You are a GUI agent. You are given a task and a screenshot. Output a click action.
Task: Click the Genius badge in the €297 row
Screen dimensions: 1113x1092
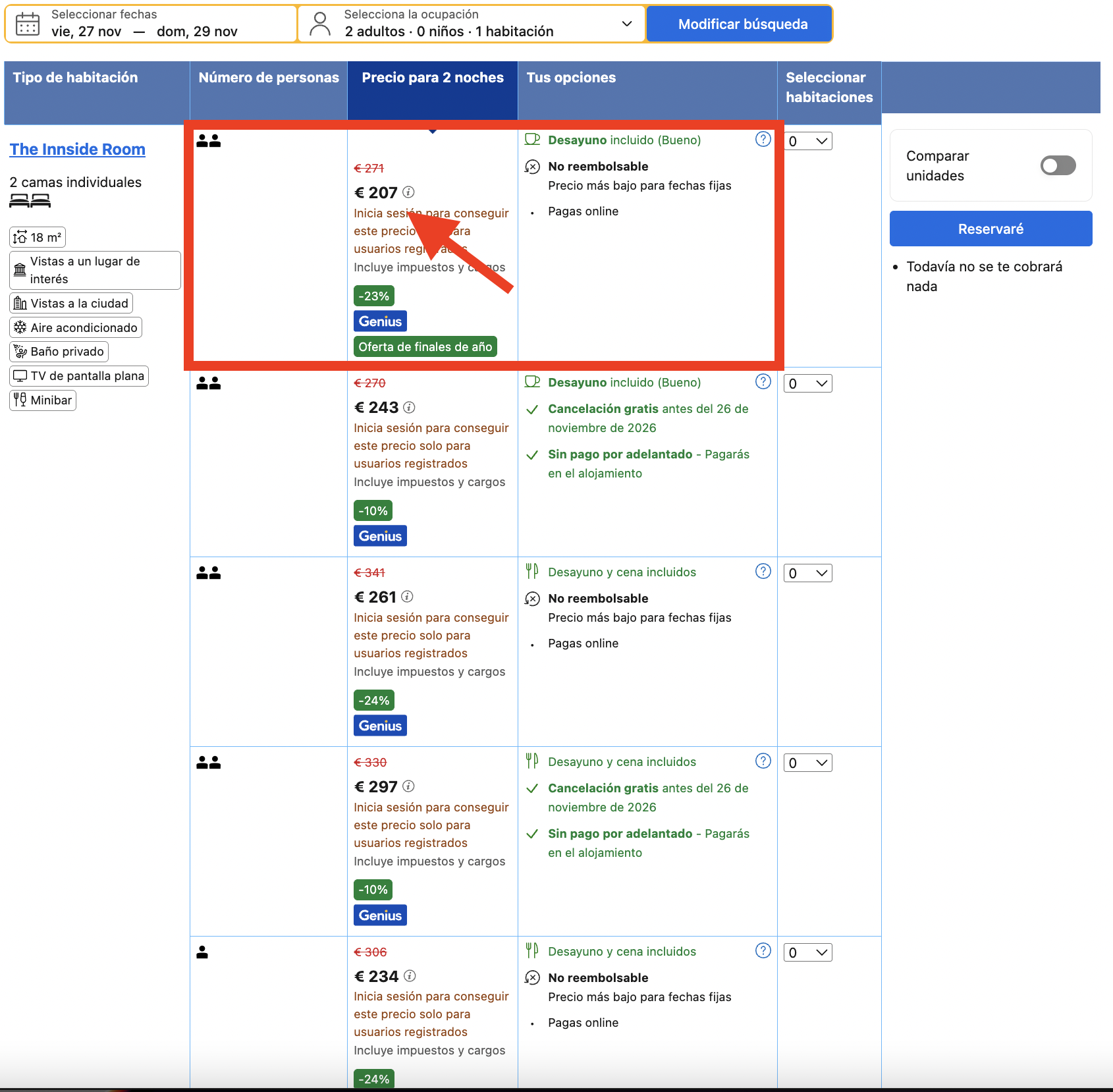380,915
